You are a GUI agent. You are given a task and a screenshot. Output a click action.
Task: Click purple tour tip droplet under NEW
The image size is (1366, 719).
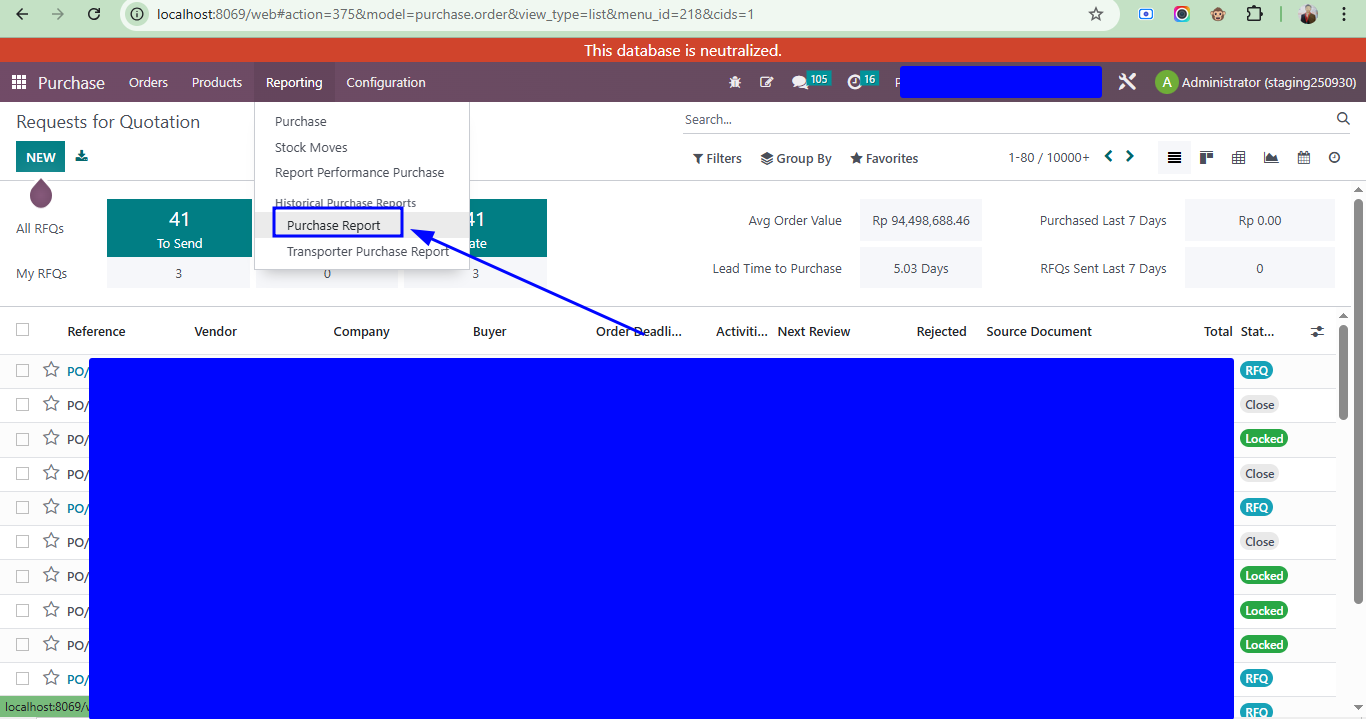[x=41, y=192]
